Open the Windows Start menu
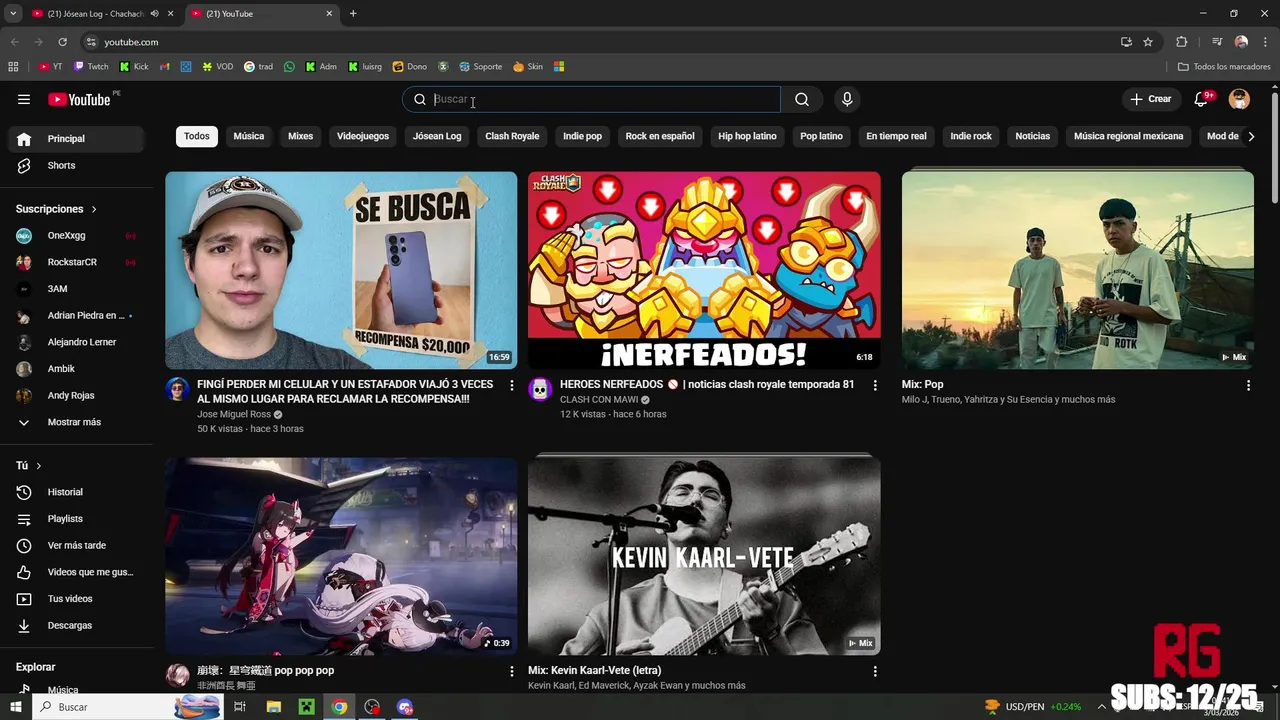1280x720 pixels. tap(16, 707)
